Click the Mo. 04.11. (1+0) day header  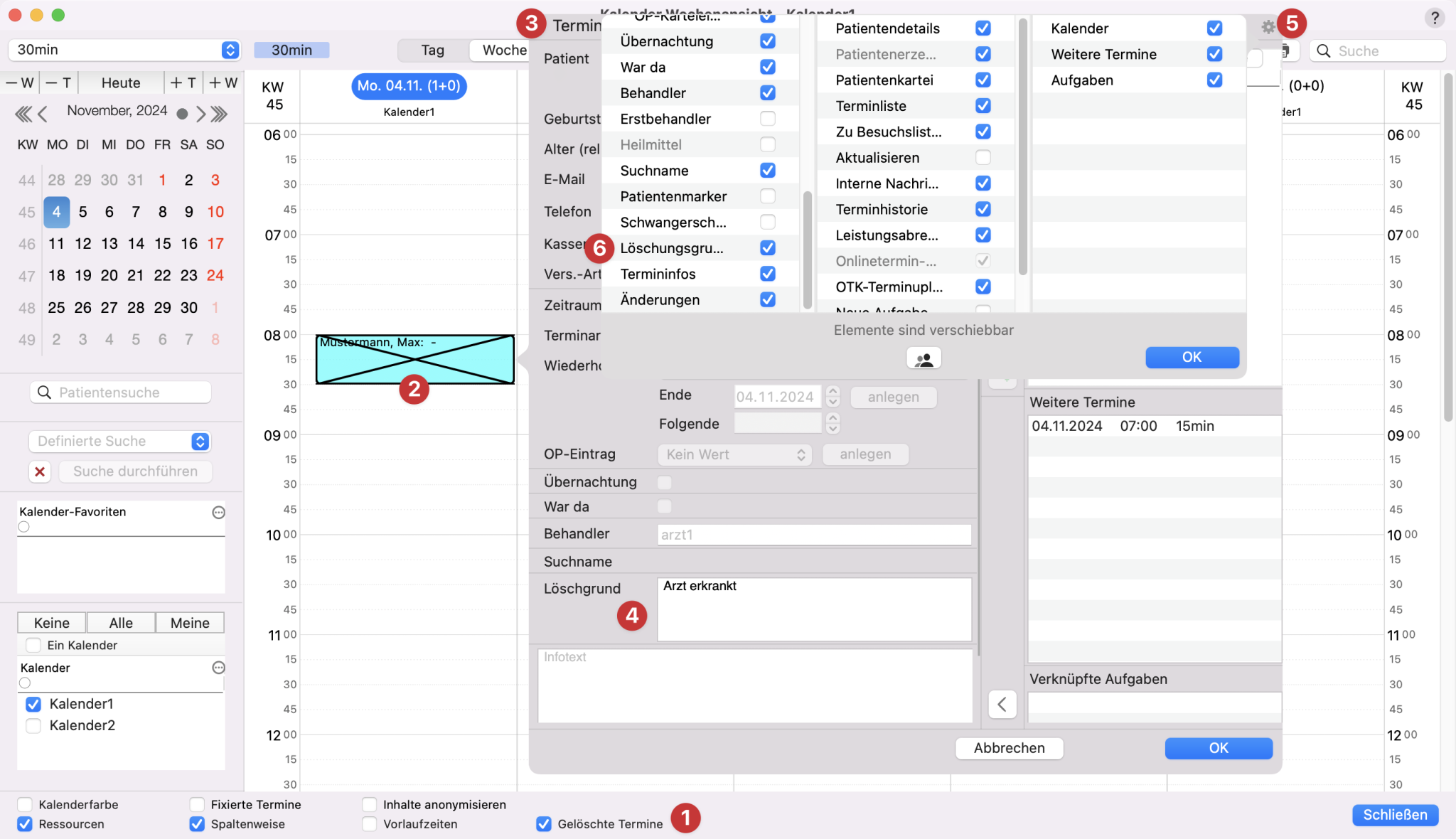point(409,86)
